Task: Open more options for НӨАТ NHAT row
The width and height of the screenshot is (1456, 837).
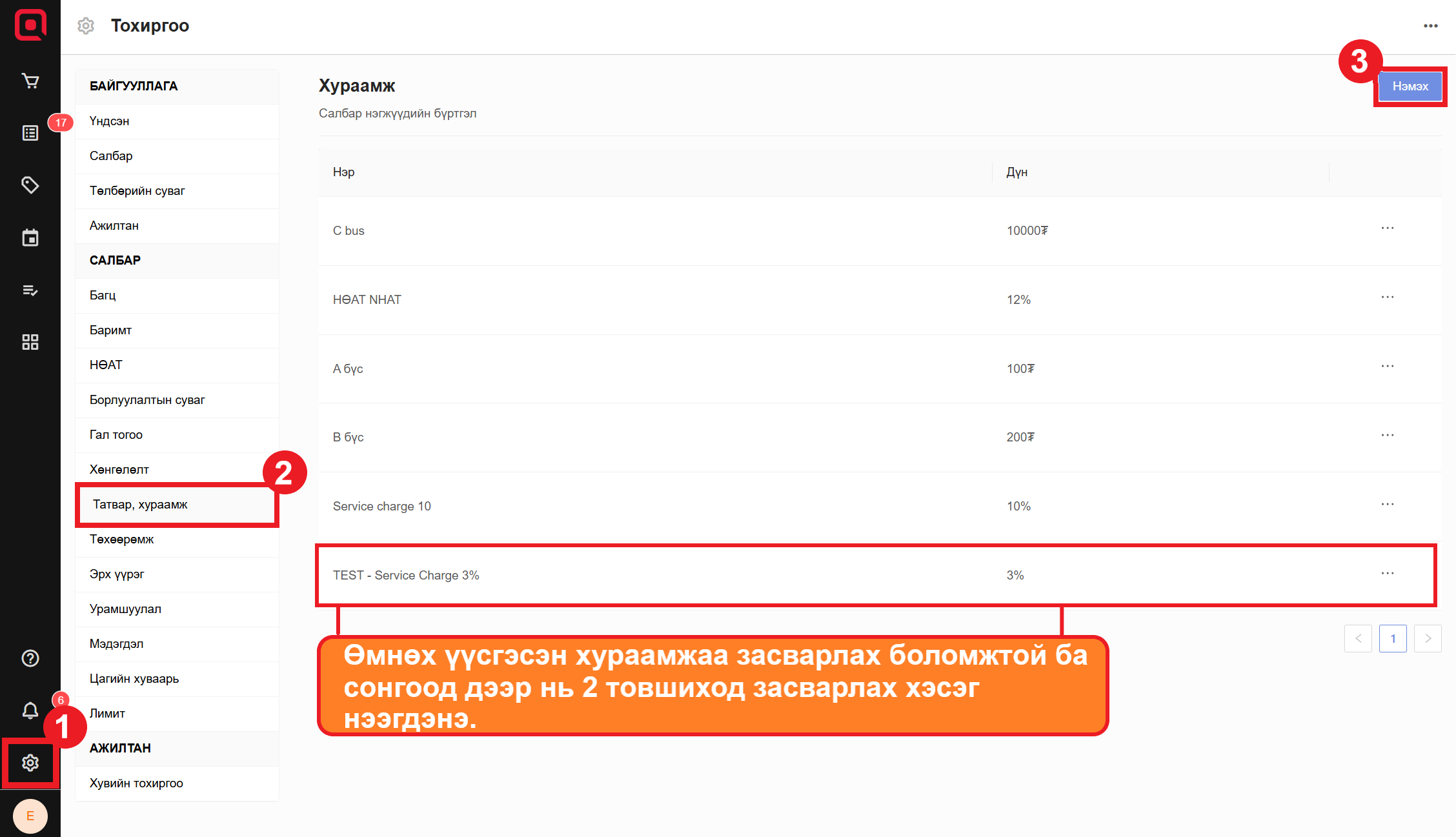Action: pos(1388,297)
